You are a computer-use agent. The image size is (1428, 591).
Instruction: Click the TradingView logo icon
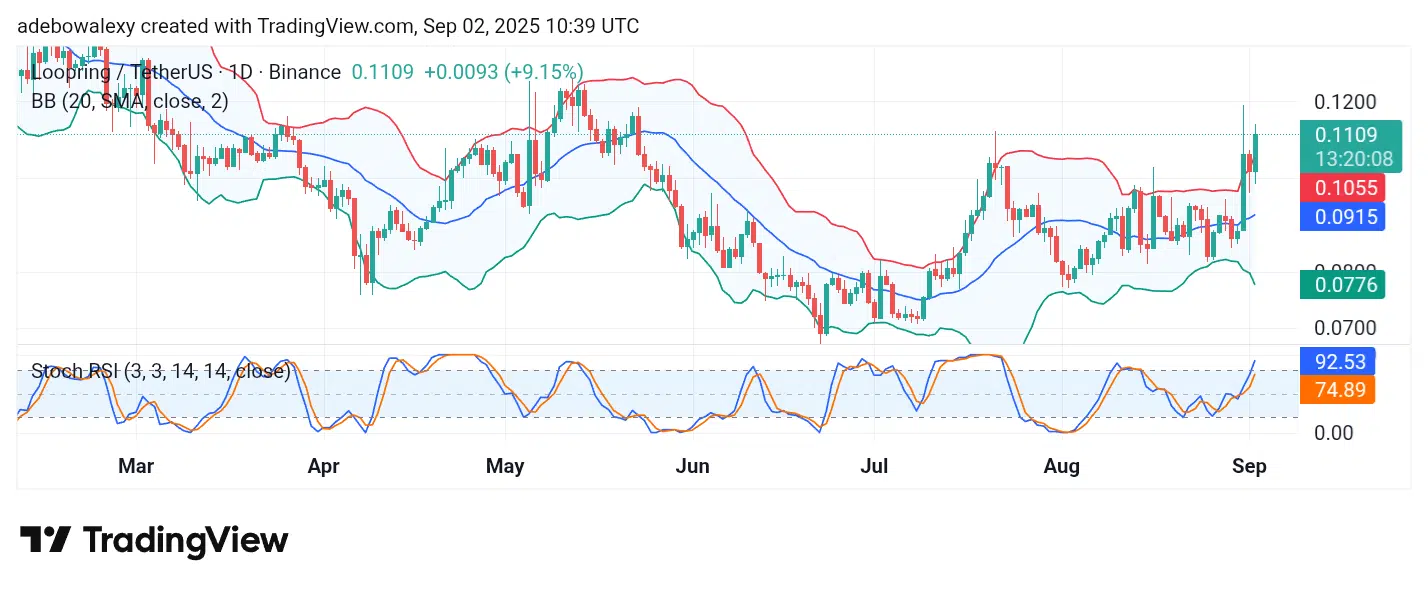point(45,541)
